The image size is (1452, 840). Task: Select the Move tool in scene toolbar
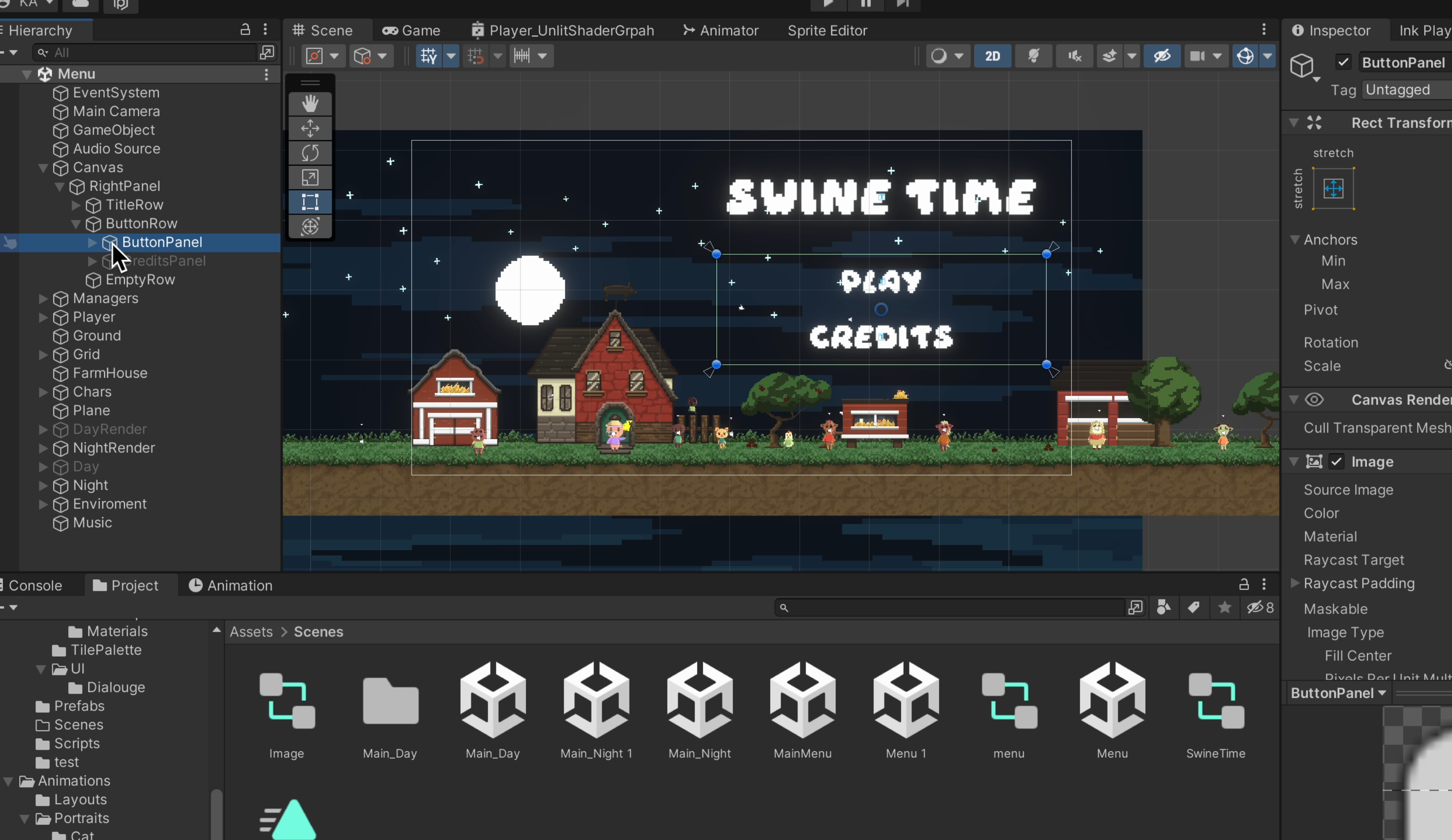310,129
